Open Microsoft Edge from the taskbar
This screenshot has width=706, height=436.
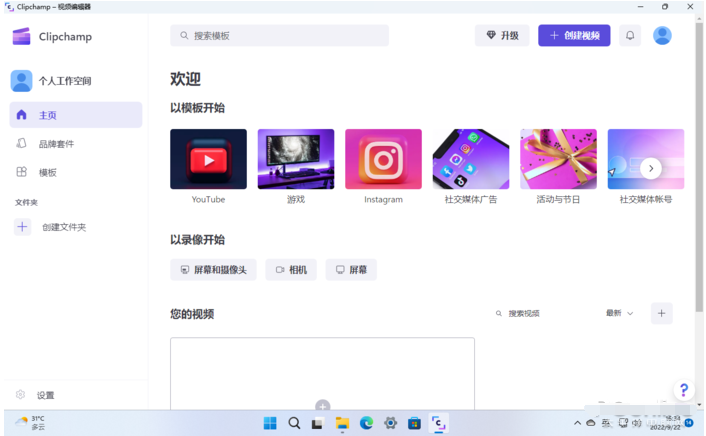point(367,423)
